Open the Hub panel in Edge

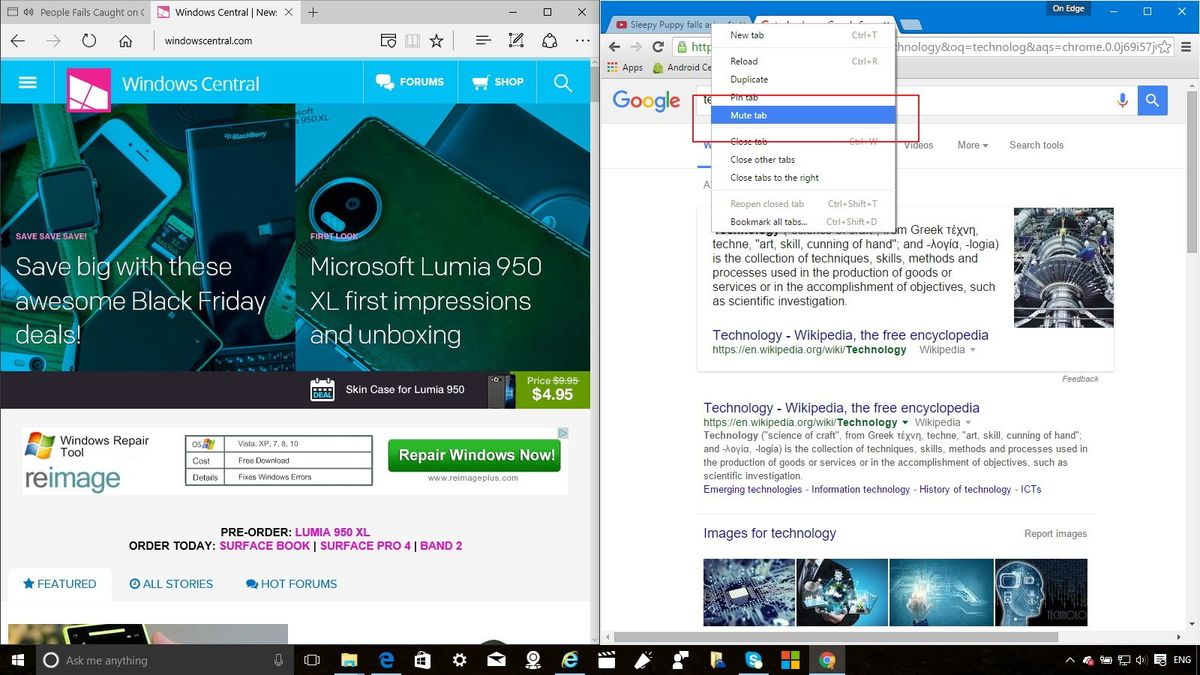(x=483, y=41)
